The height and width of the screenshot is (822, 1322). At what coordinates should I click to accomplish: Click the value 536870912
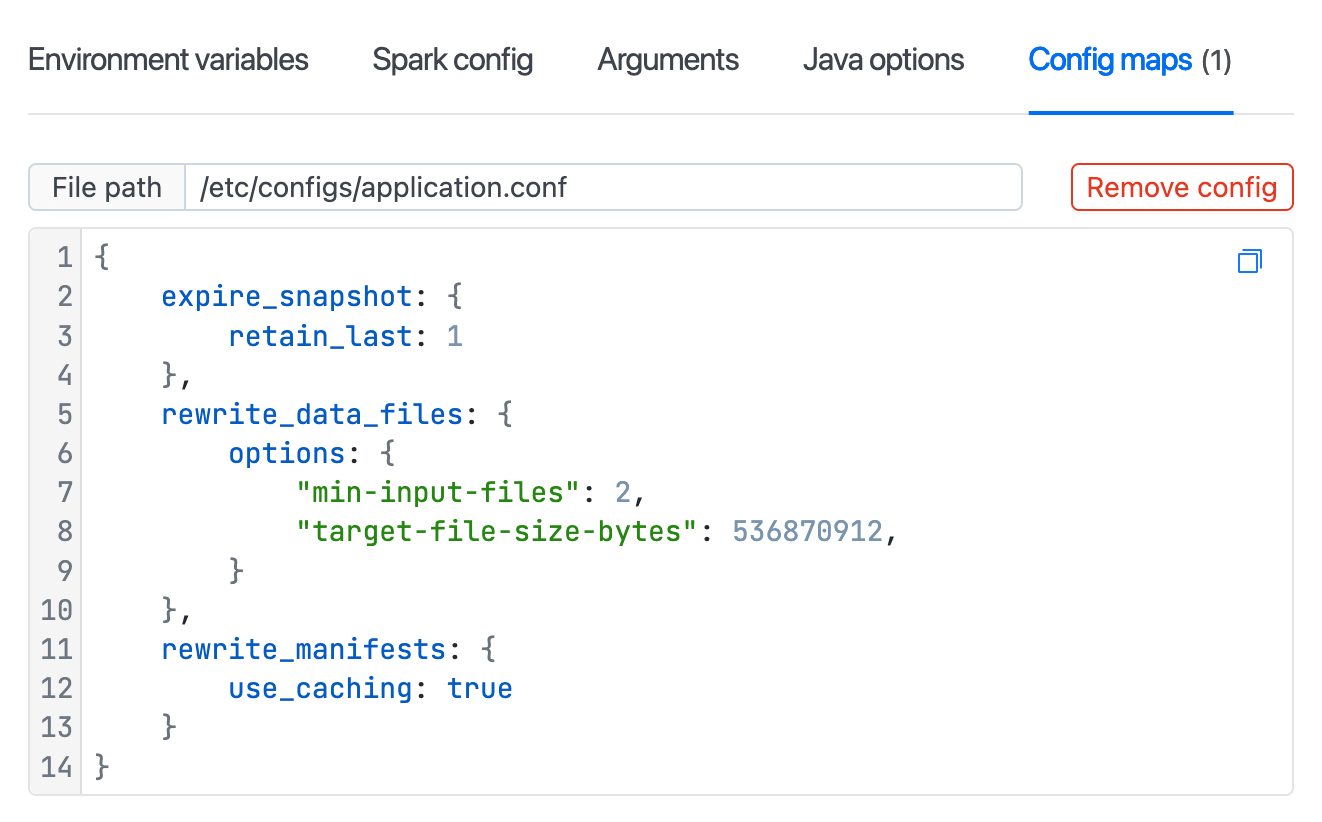pos(808,531)
